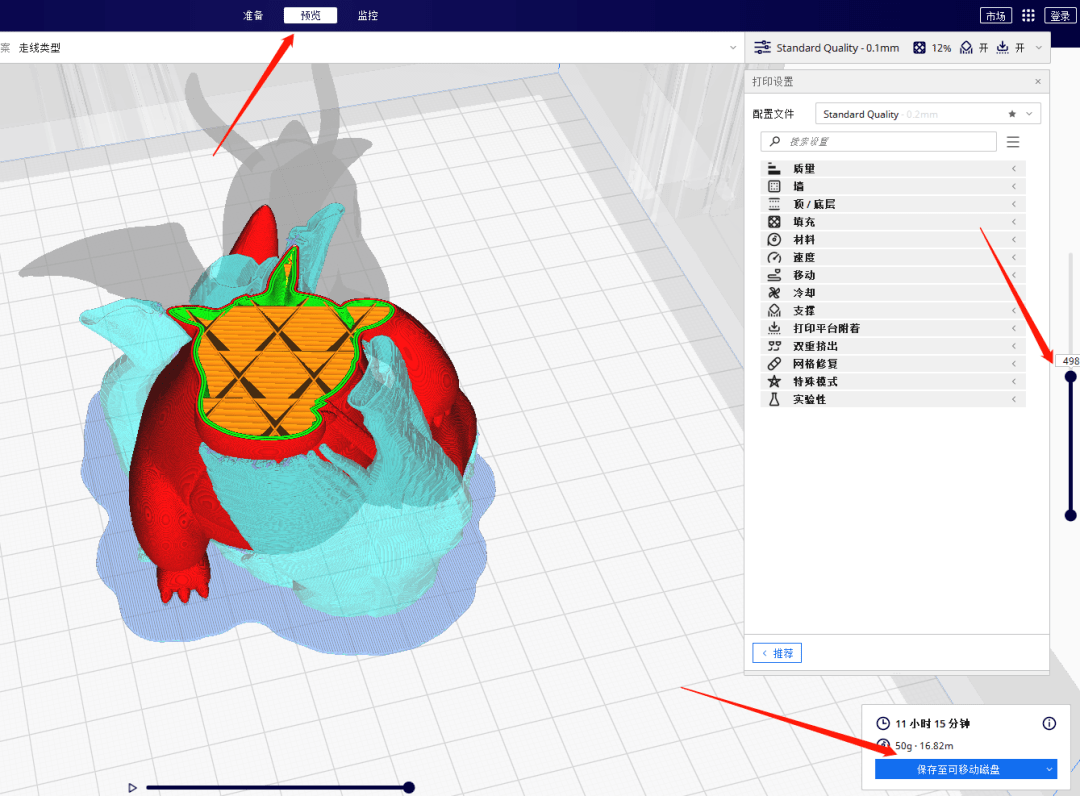Screen dimensions: 1080x796
Task: Expand the 支撑 settings section arrow
Action: point(1013,311)
